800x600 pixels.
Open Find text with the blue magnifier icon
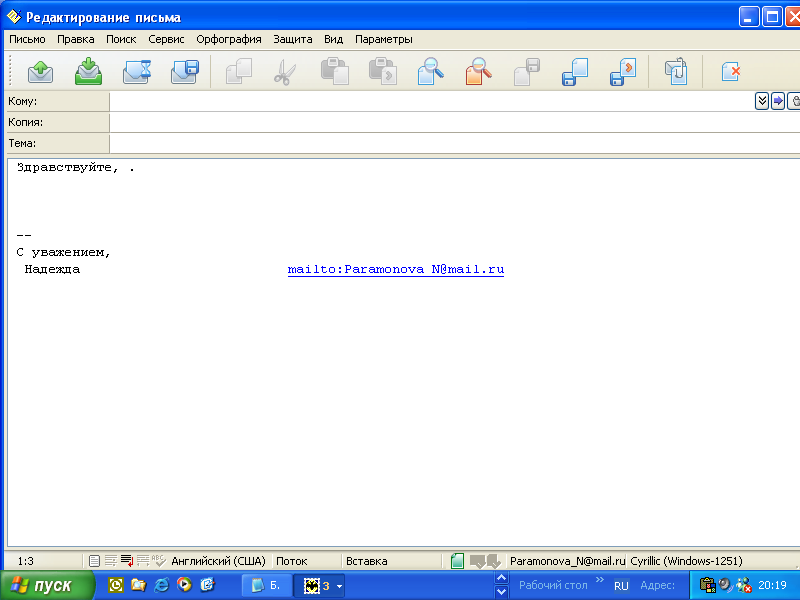coord(431,71)
